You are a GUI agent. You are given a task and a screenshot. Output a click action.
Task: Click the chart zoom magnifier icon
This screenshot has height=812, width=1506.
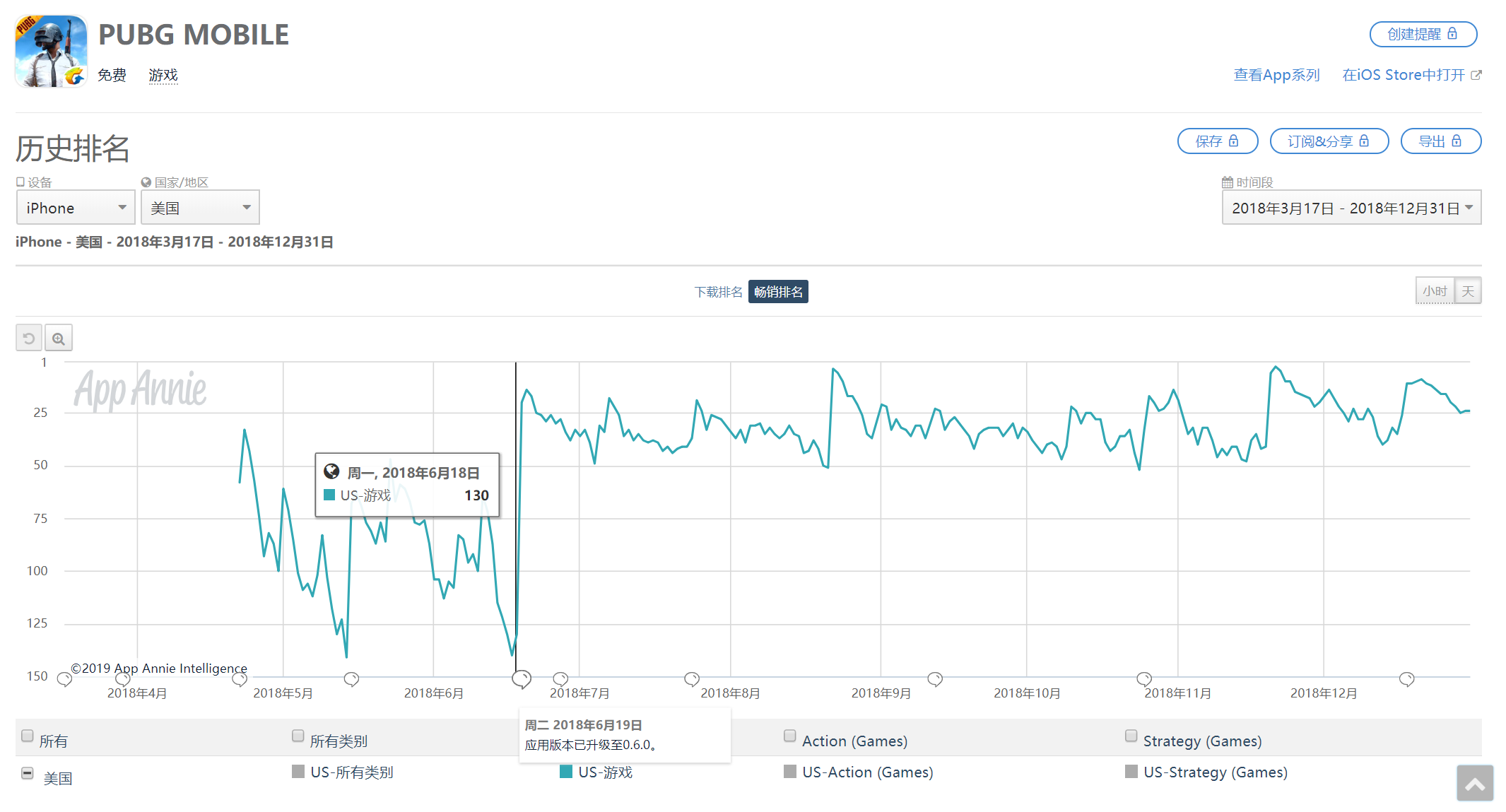[59, 339]
